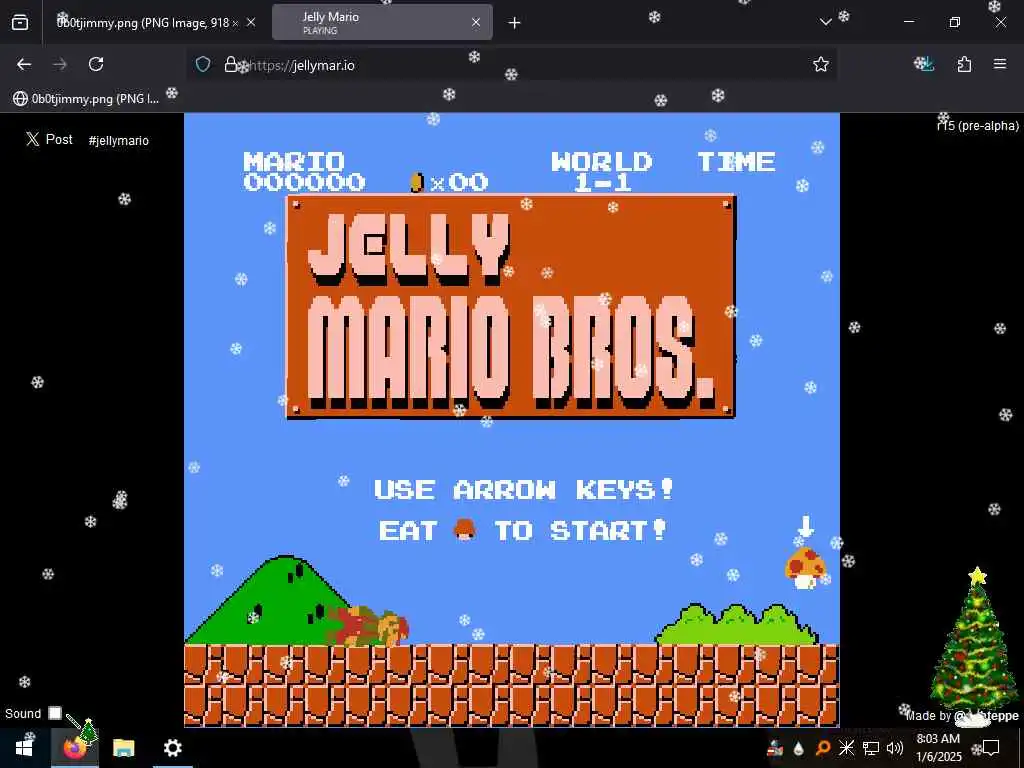
Task: Open the Firefox downloads panel
Action: (925, 64)
